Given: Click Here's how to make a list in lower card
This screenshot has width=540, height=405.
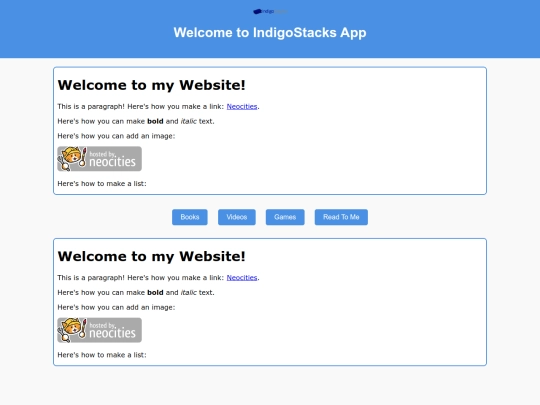Looking at the screenshot, I should (x=102, y=355).
